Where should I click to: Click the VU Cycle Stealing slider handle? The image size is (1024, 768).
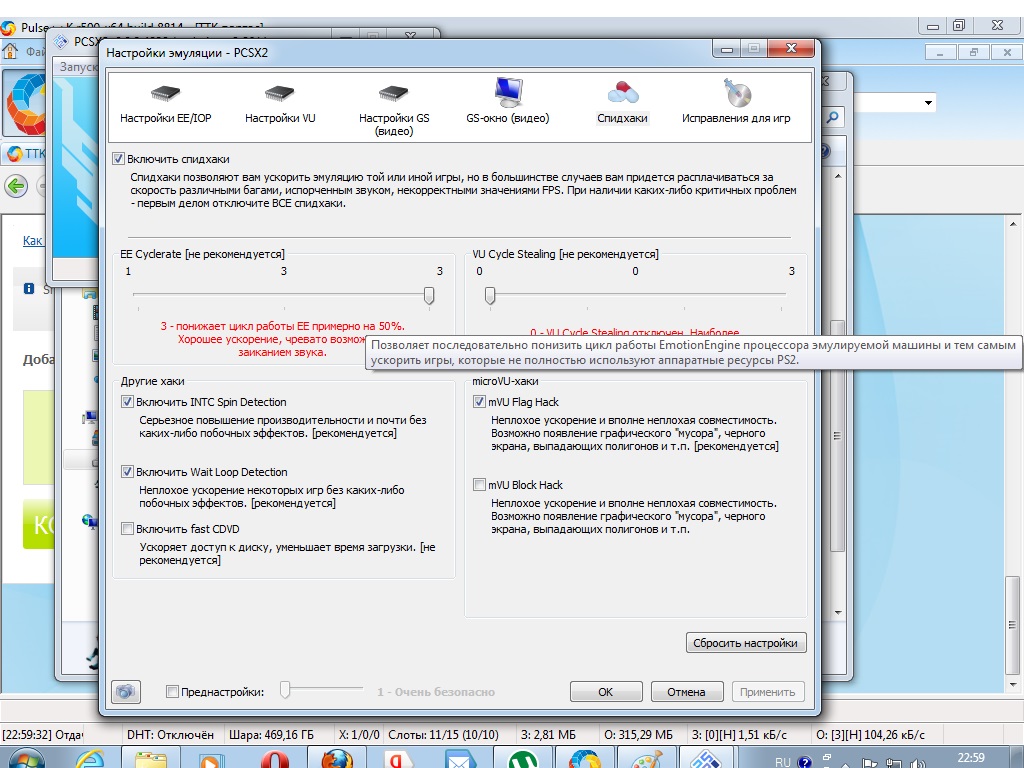pyautogui.click(x=490, y=295)
